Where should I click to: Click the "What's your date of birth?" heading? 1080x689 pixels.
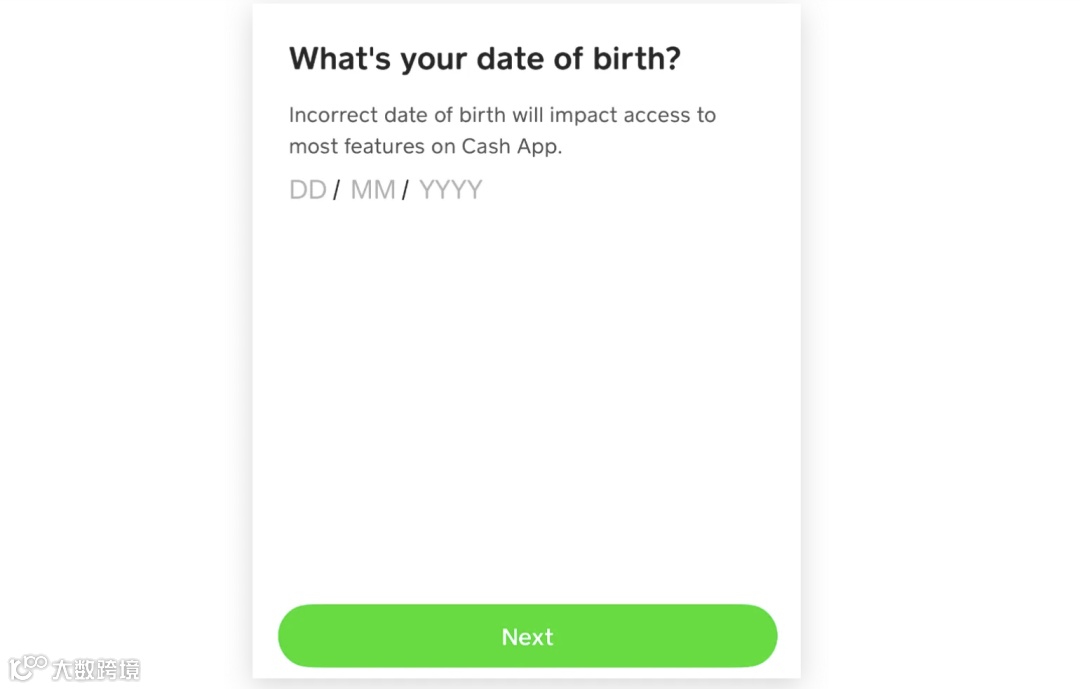(484, 59)
